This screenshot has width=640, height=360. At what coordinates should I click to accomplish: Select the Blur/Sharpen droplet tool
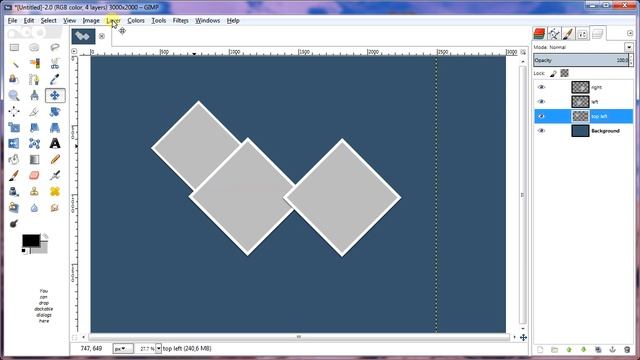[34, 207]
